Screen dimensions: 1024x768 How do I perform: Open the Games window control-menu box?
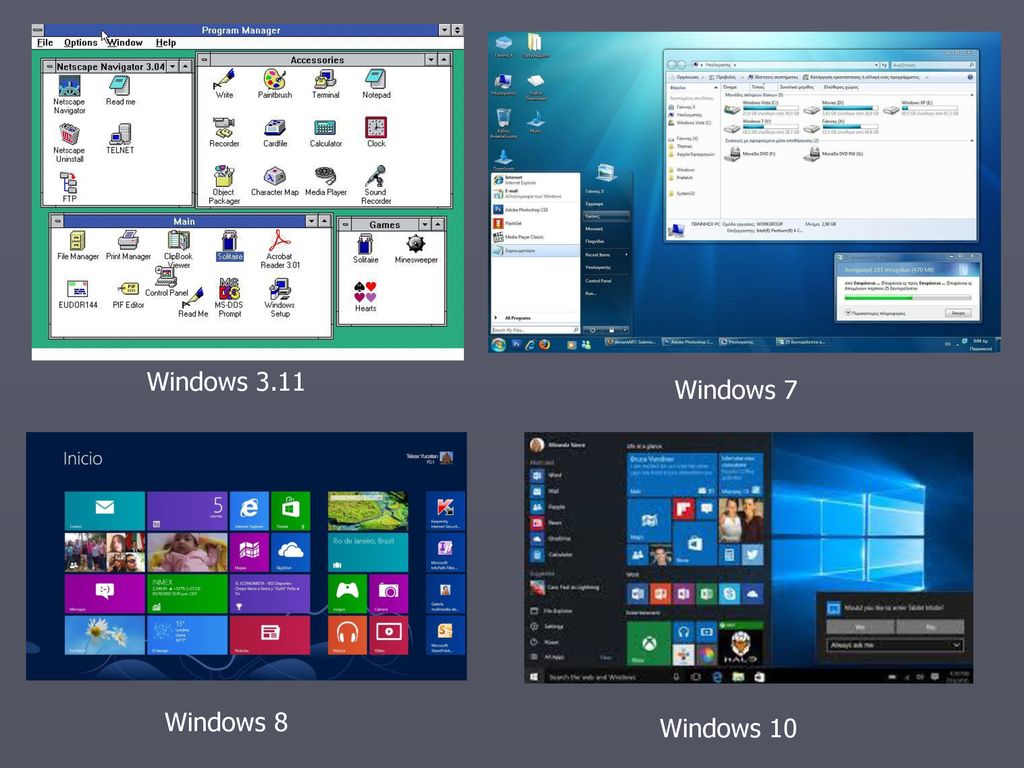click(x=345, y=225)
